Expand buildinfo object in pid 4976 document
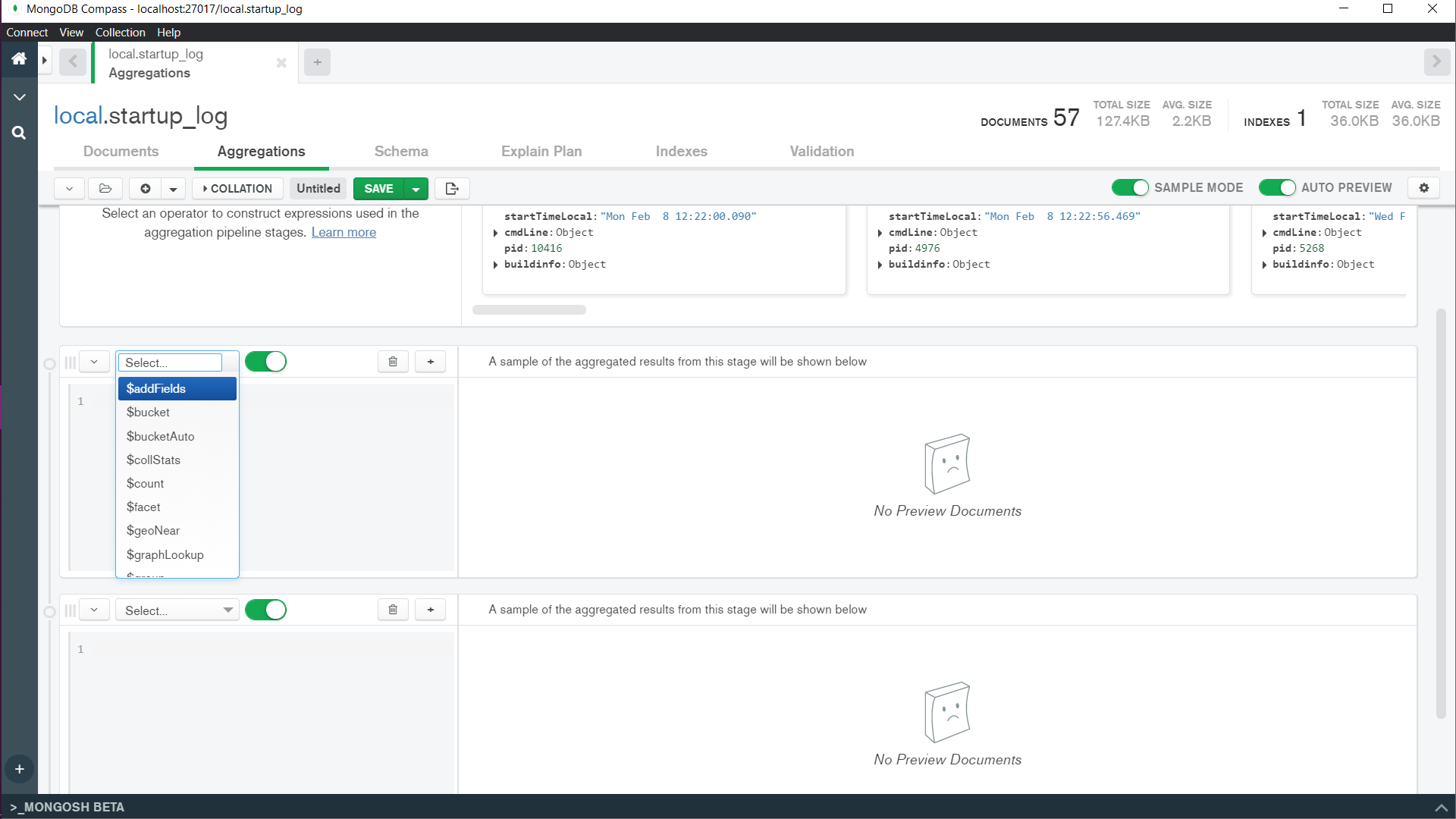Viewport: 1456px width, 819px height. point(880,265)
